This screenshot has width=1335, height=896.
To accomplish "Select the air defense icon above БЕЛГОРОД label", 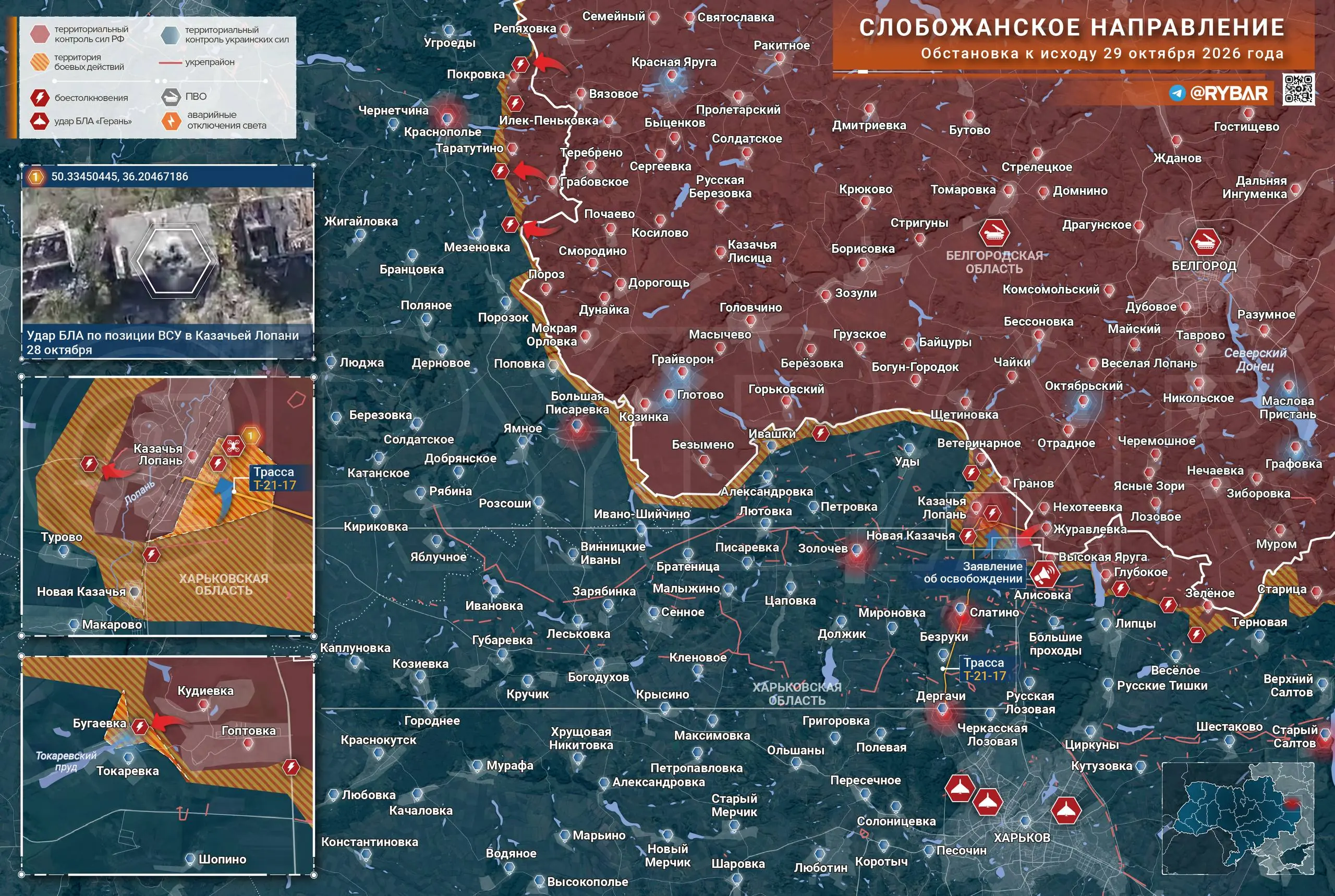I will (1205, 242).
